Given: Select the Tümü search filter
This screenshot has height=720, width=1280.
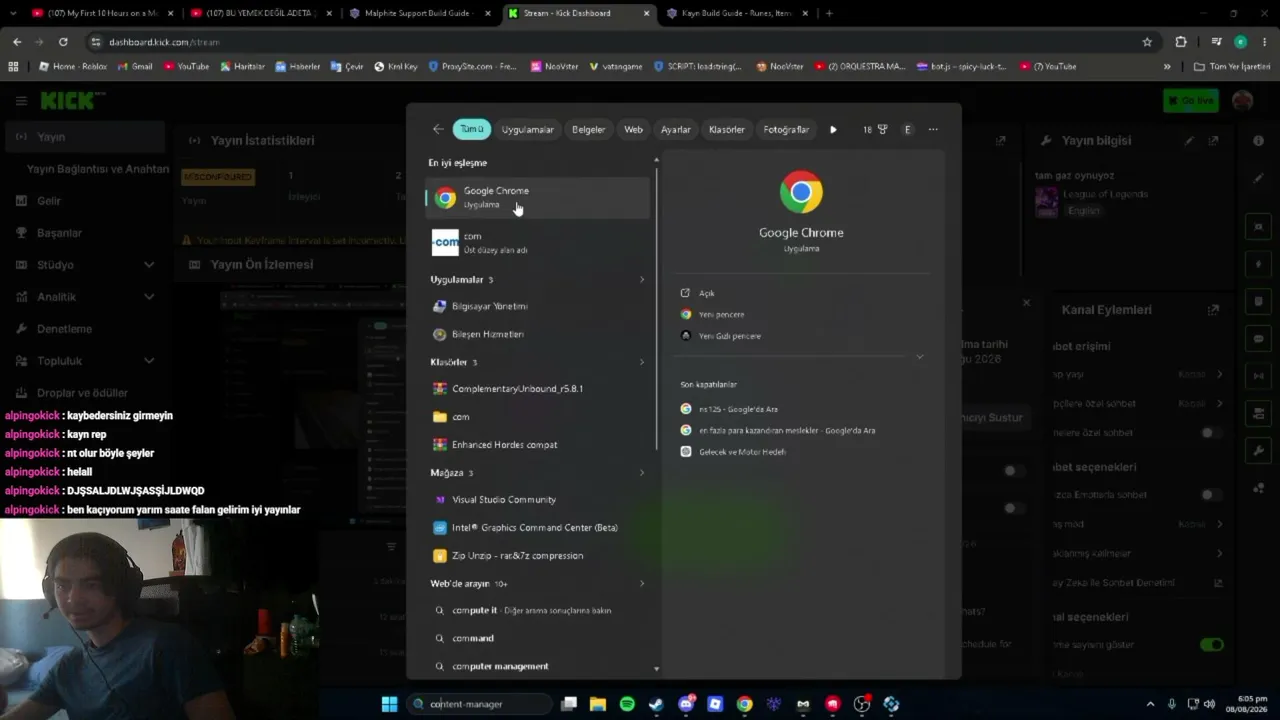Looking at the screenshot, I should point(472,129).
